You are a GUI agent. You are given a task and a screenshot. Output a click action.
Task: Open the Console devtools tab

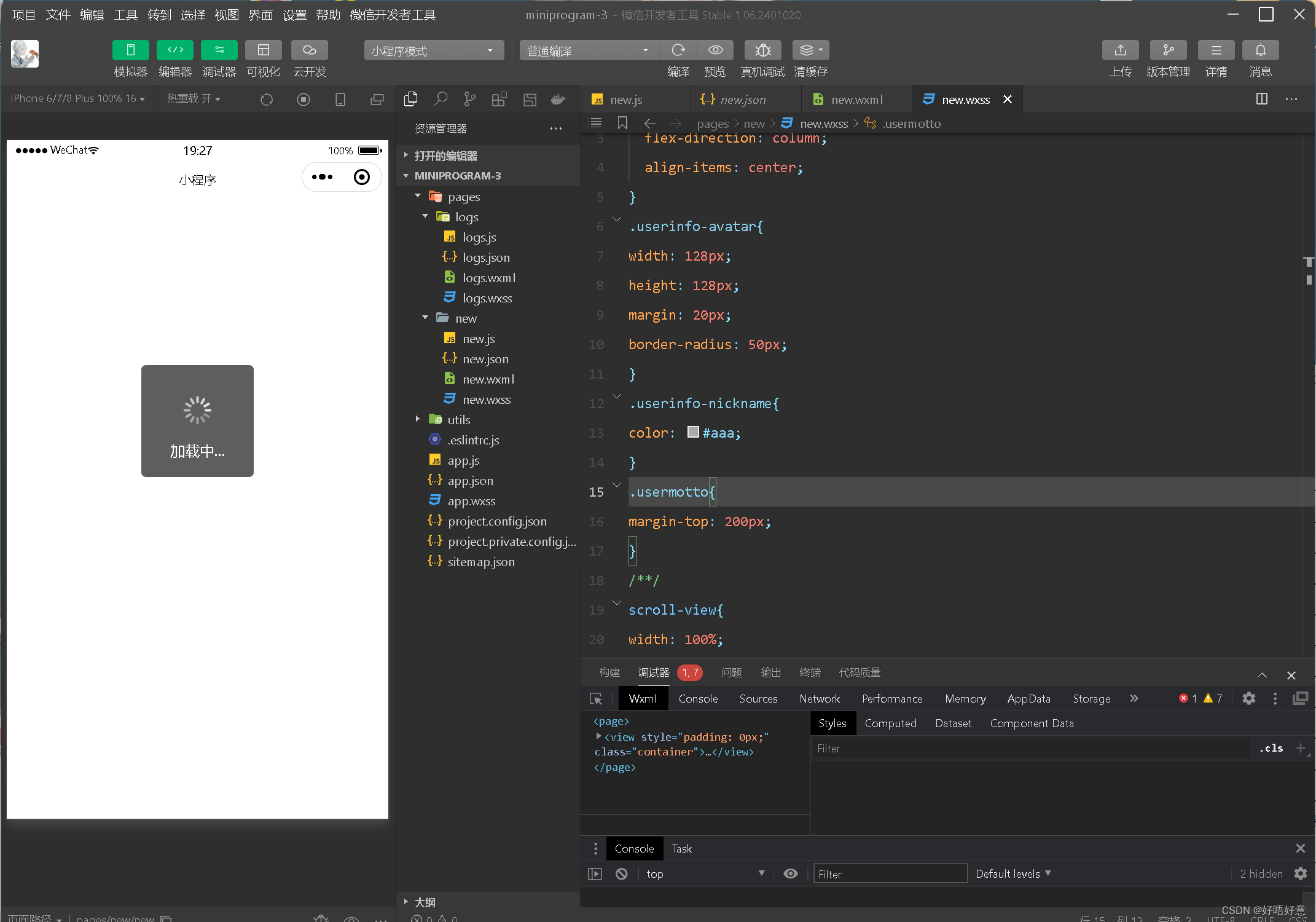(698, 699)
